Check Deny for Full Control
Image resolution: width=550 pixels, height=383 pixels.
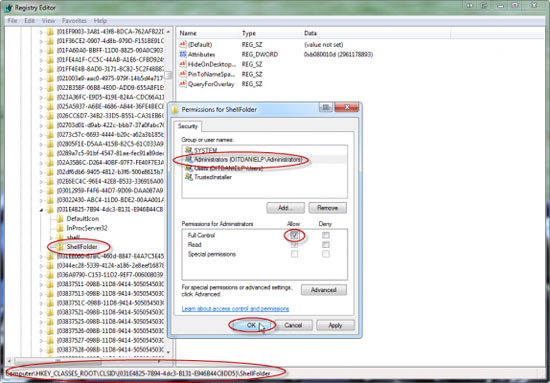click(326, 235)
